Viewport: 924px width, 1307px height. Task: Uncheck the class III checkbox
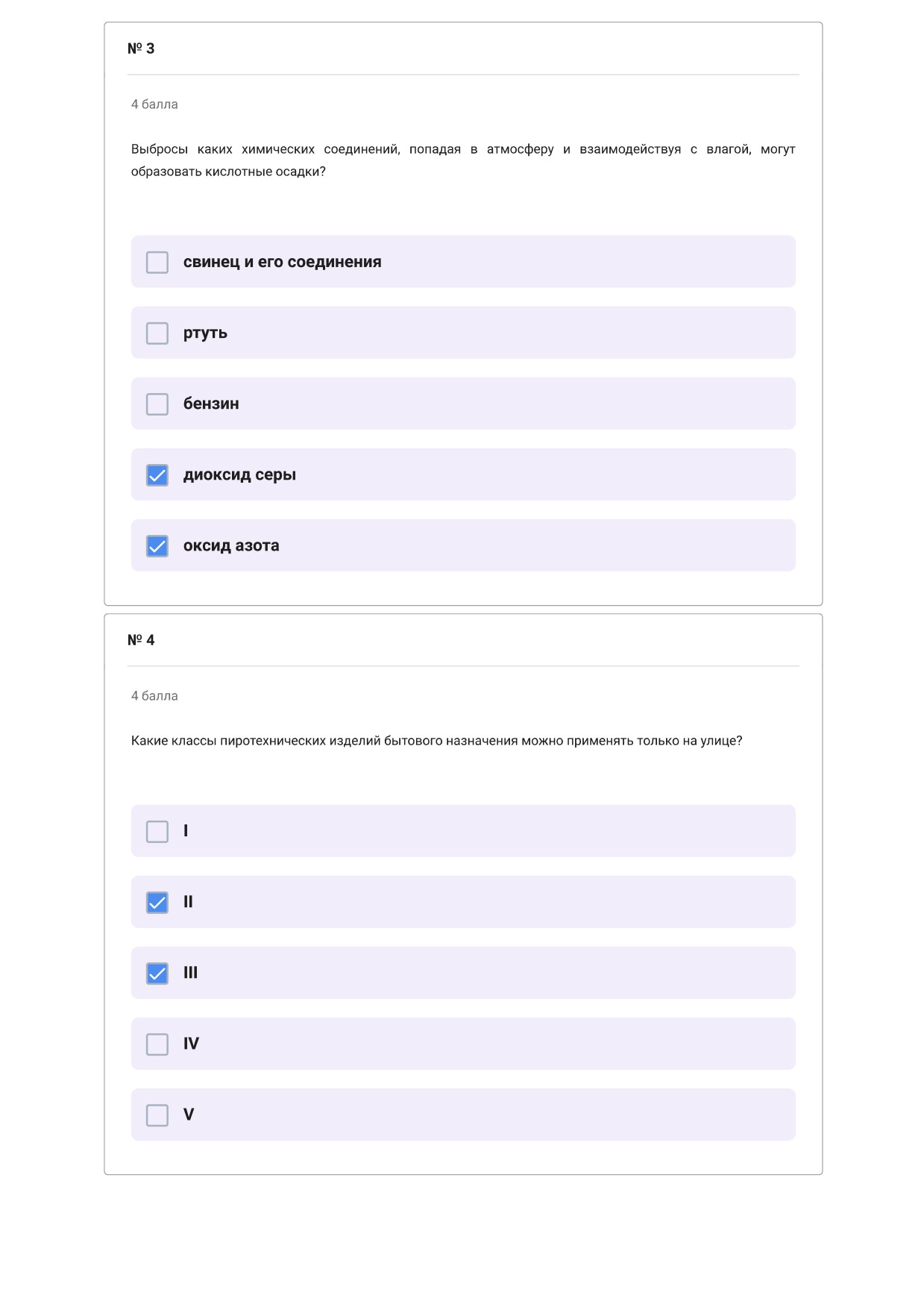pos(157,973)
